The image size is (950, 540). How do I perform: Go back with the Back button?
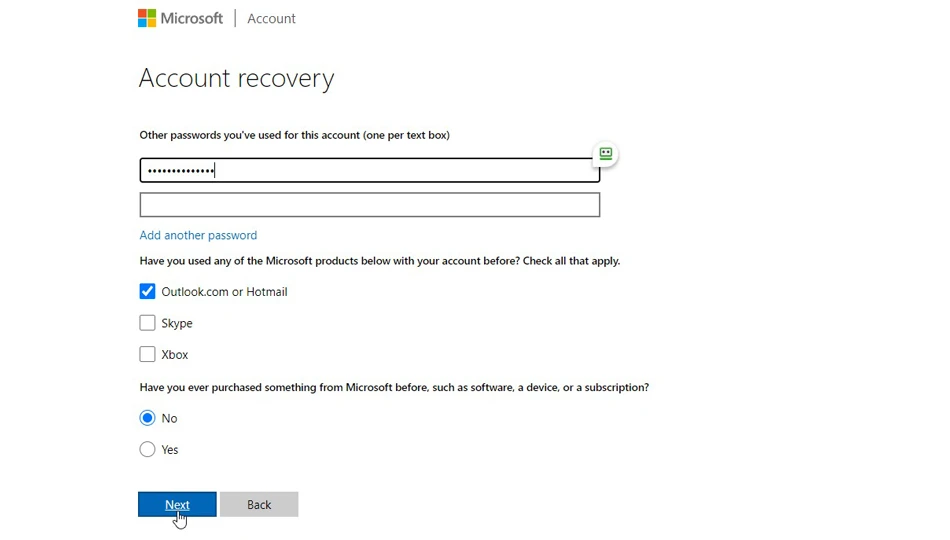pyautogui.click(x=259, y=504)
